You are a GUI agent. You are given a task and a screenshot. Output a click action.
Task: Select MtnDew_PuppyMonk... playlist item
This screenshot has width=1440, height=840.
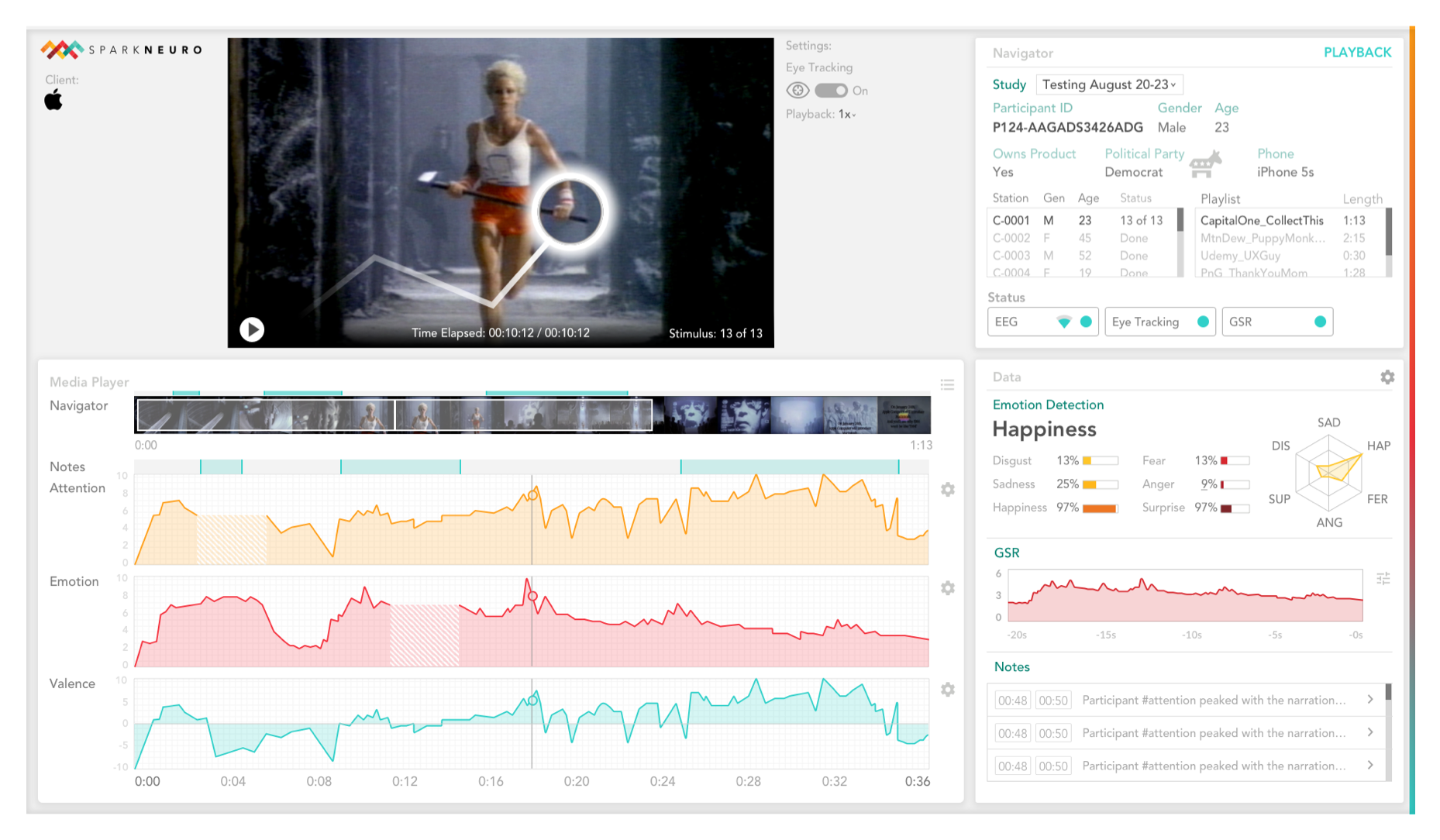[1288, 238]
